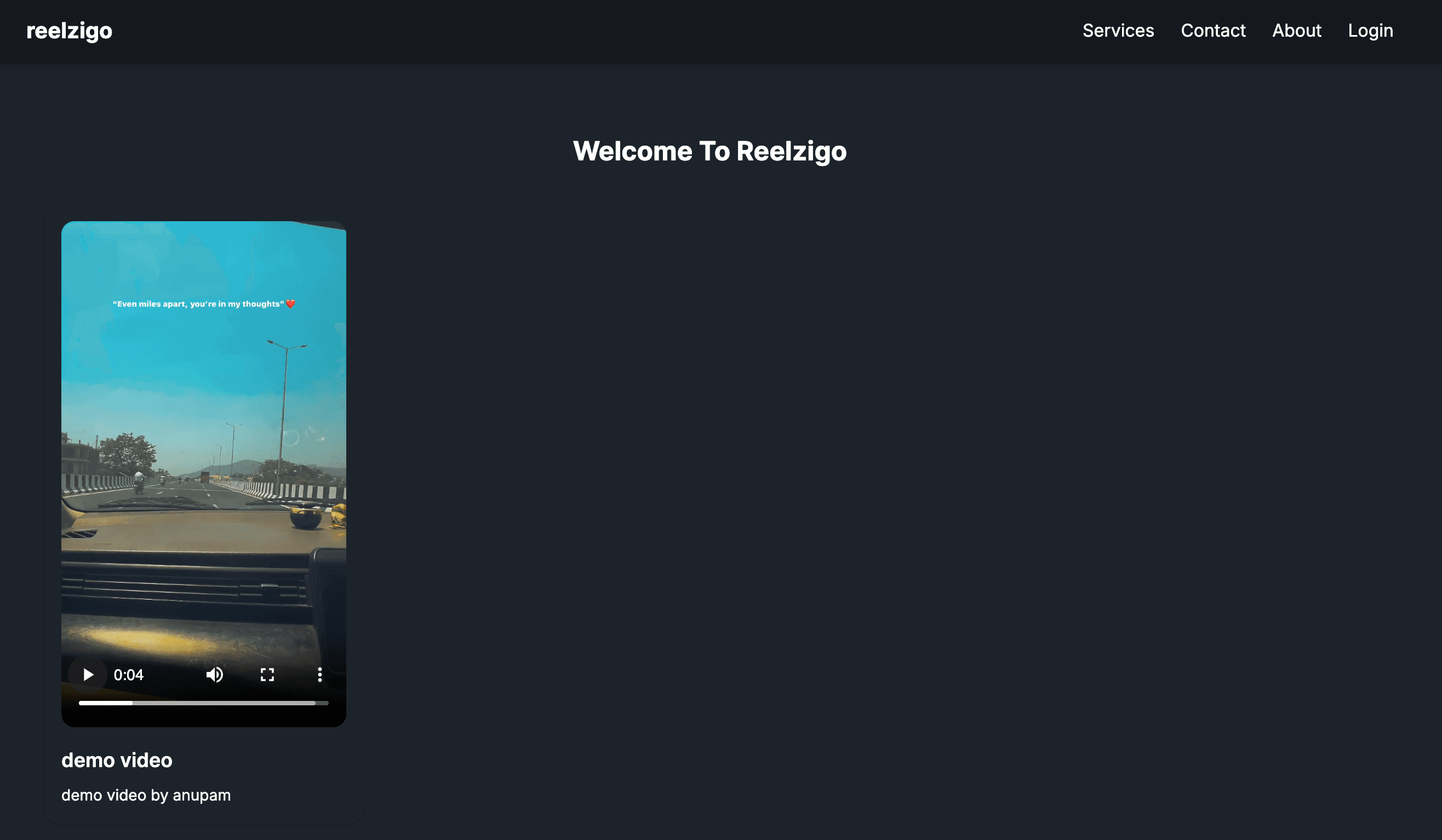Select the volume speaker icon

pos(215,675)
